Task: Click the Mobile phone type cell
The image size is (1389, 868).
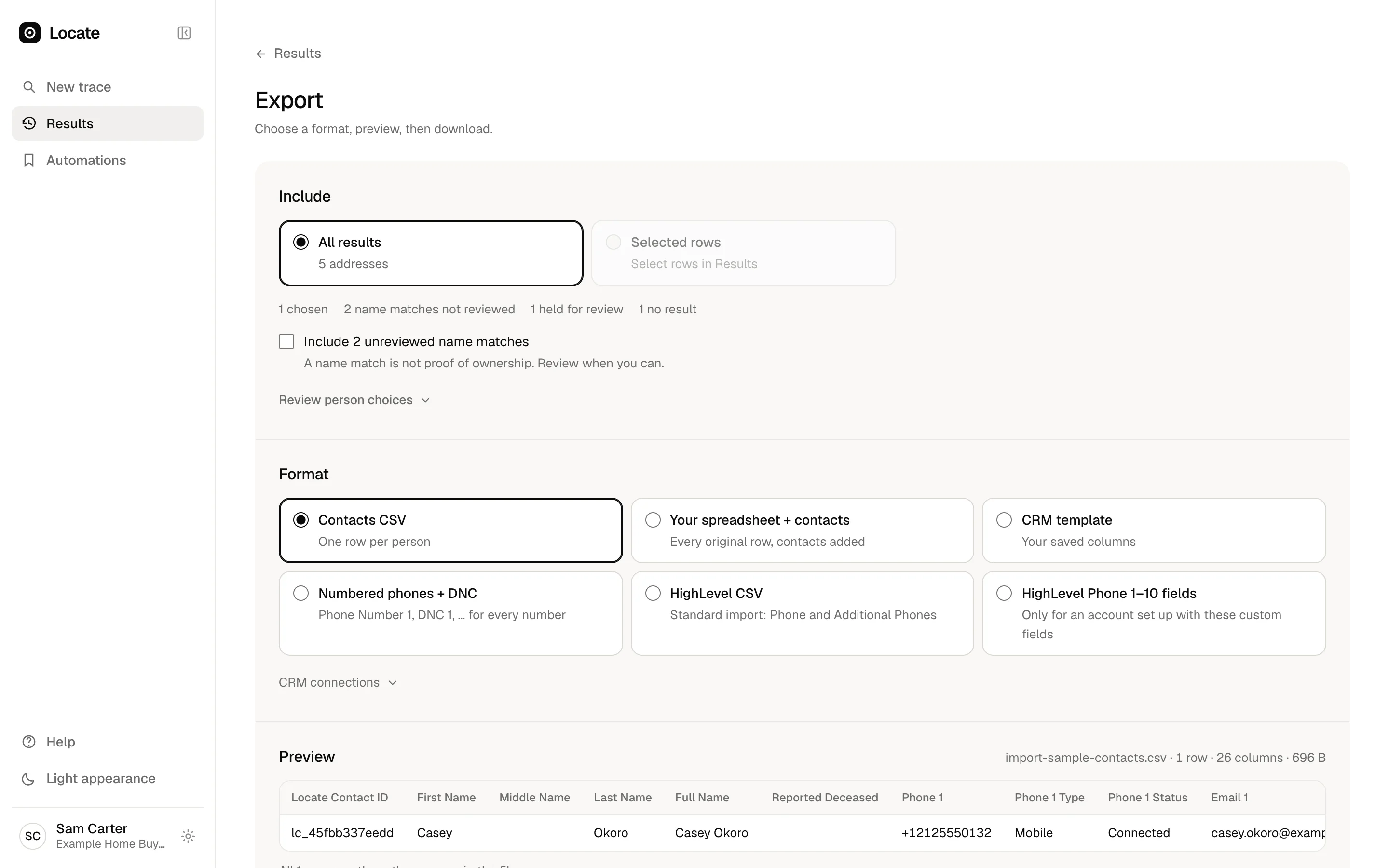Action: click(x=1033, y=833)
